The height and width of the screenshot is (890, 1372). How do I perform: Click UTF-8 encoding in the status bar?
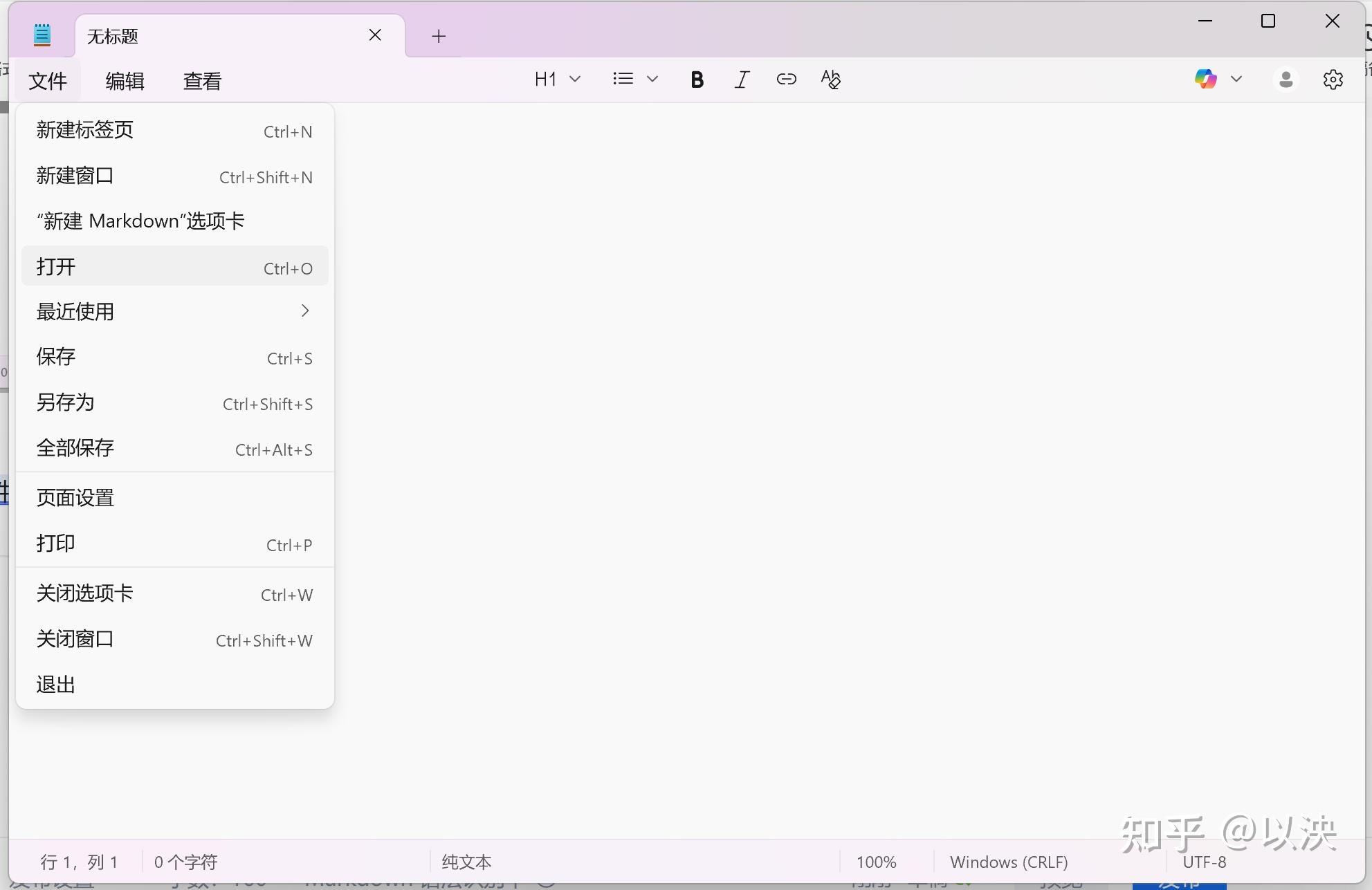pyautogui.click(x=1204, y=862)
